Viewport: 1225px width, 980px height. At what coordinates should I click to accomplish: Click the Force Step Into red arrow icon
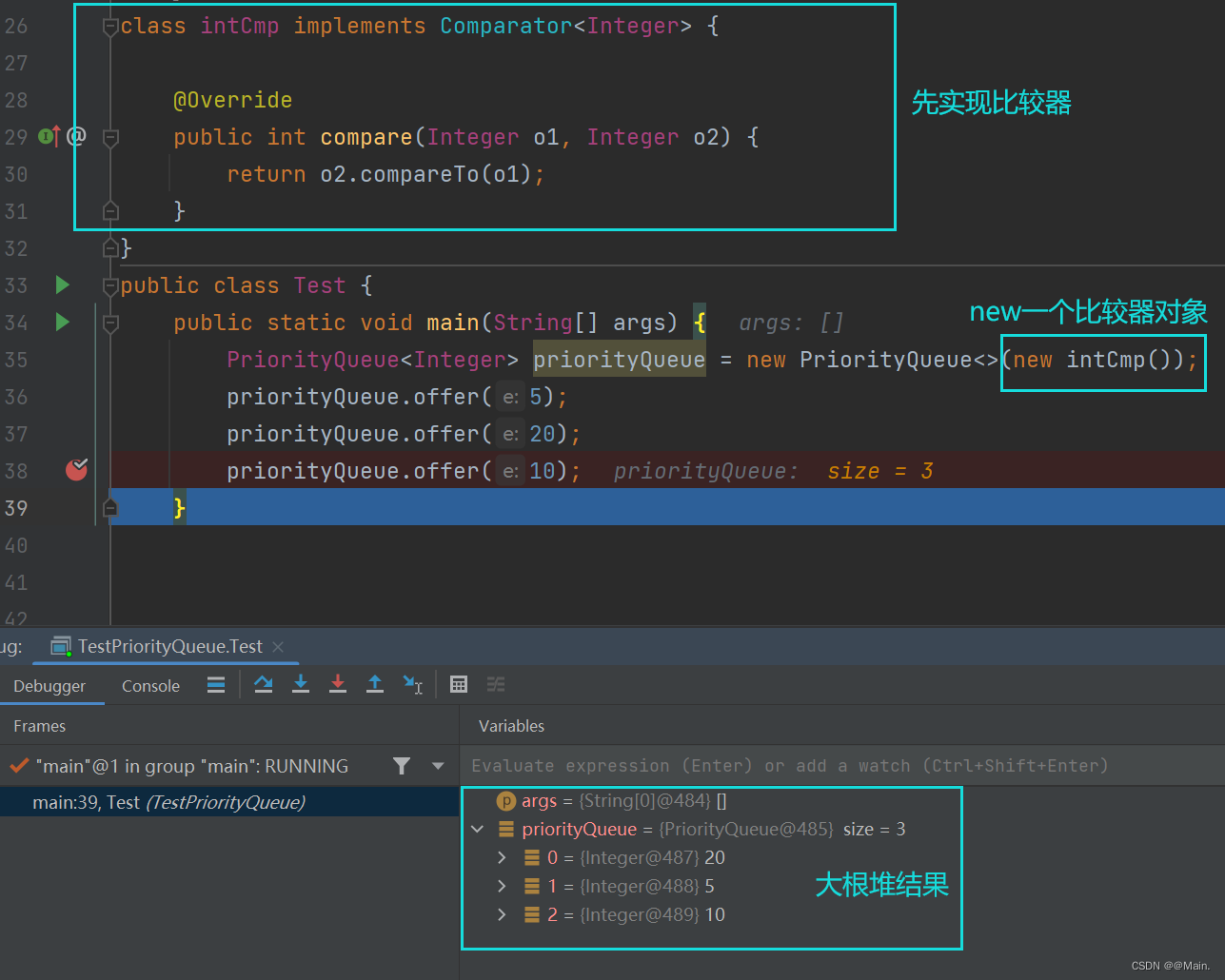[x=338, y=684]
